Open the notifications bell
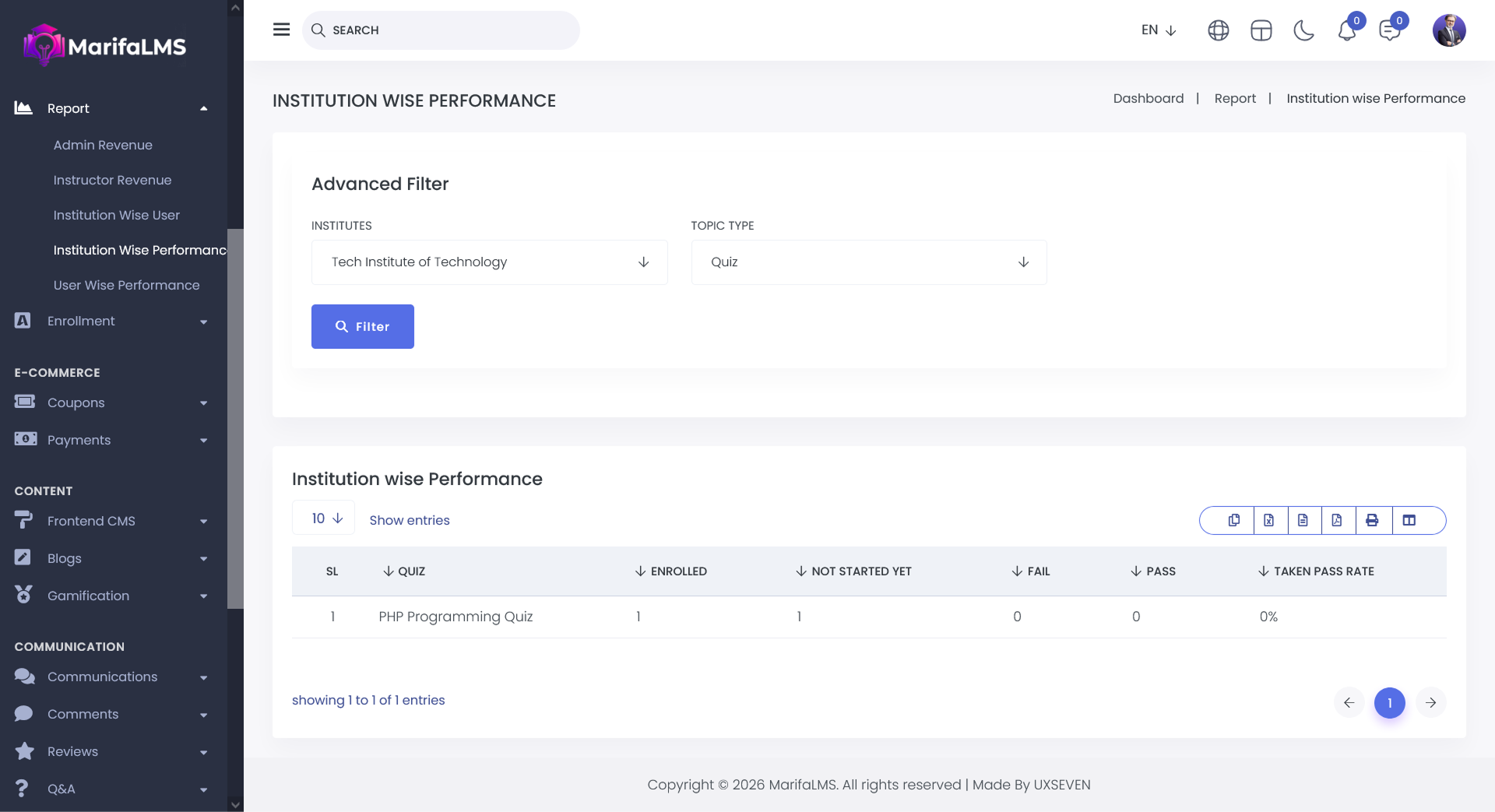 pos(1346,30)
